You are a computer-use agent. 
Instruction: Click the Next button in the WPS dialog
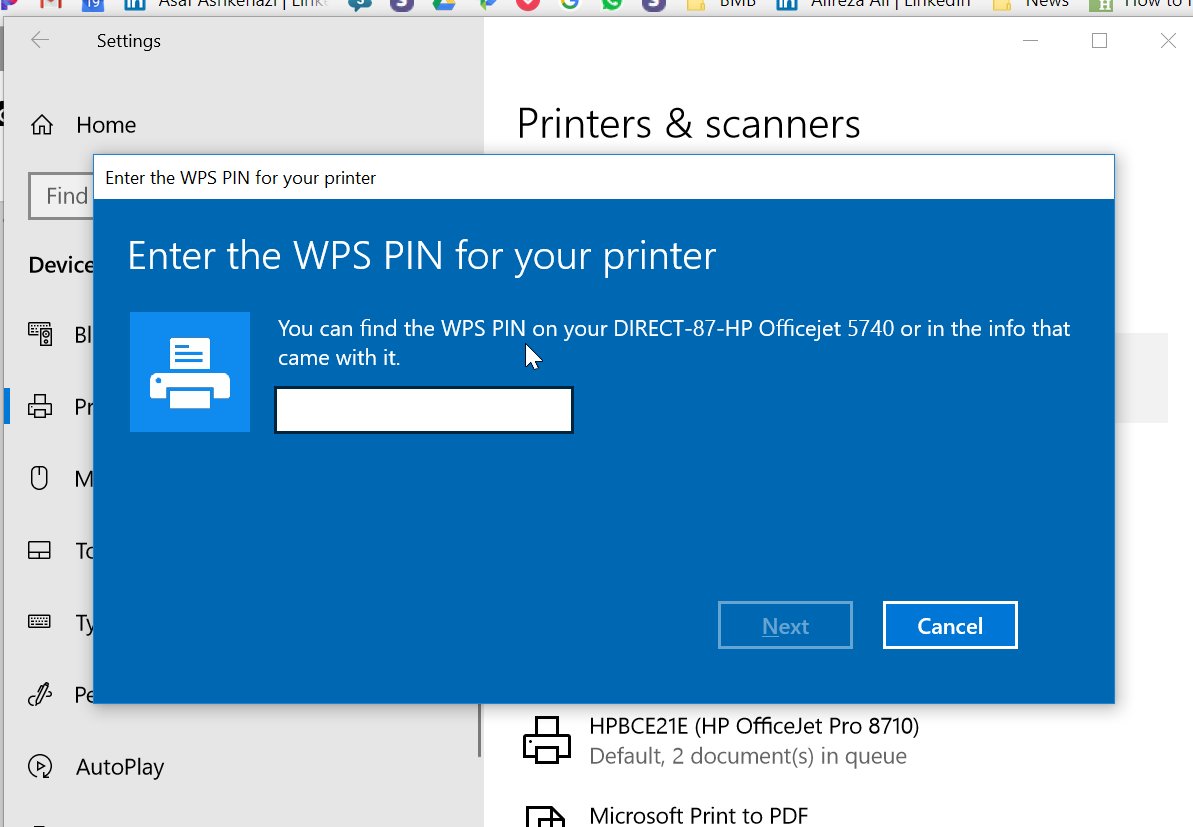[x=785, y=626]
